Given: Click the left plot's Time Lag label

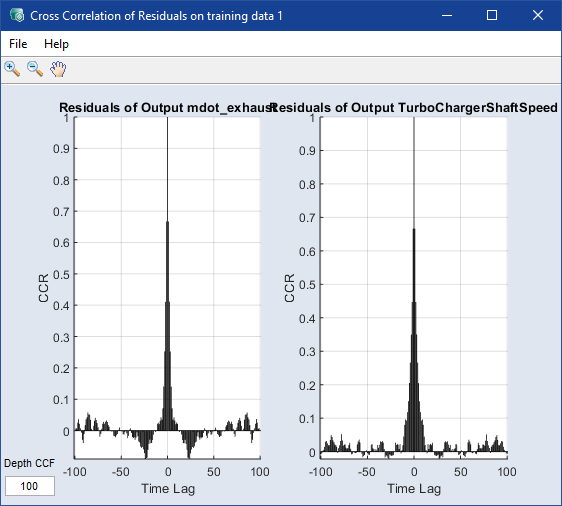Looking at the screenshot, I should point(168,488).
